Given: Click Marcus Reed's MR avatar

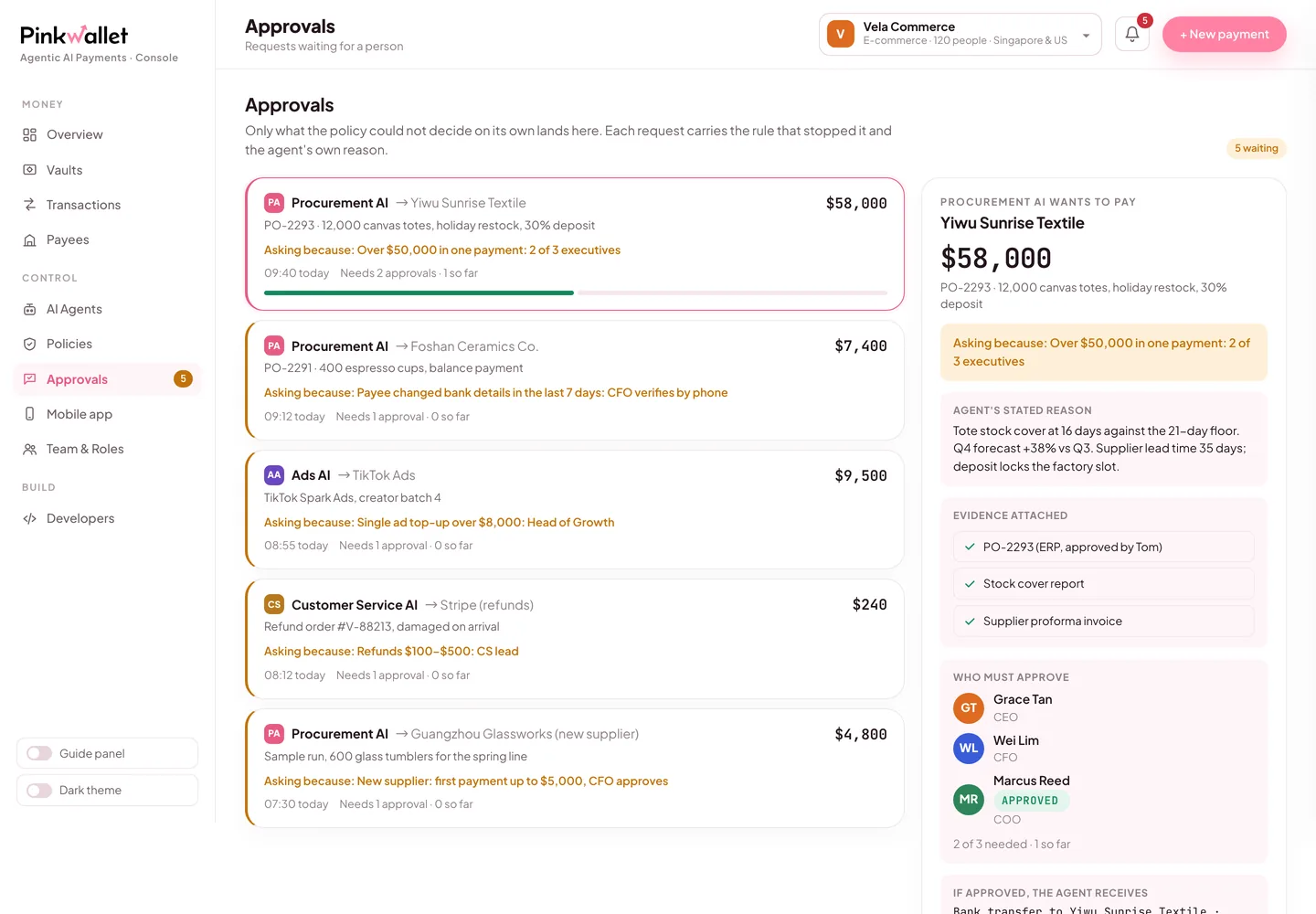Looking at the screenshot, I should (x=968, y=800).
